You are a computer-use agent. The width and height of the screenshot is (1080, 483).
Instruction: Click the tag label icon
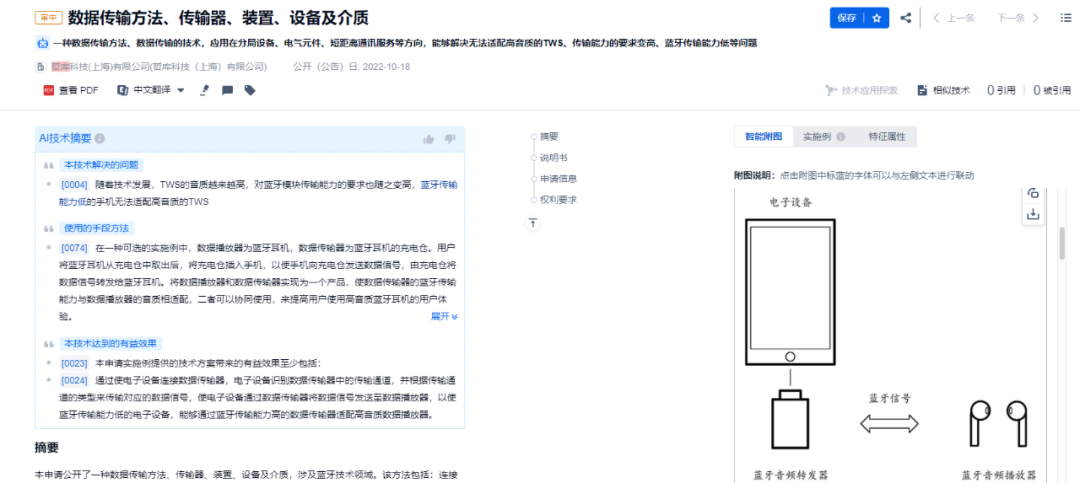250,90
